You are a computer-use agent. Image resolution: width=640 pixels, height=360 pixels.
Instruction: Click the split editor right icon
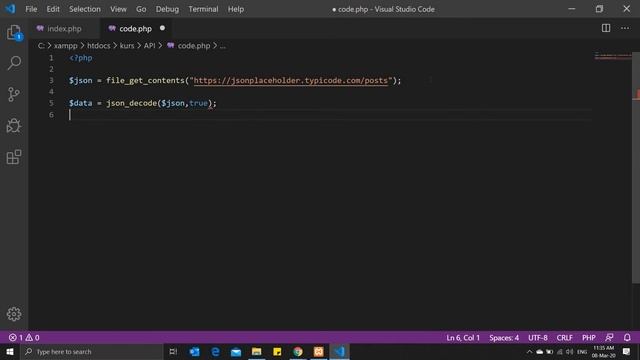click(606, 28)
